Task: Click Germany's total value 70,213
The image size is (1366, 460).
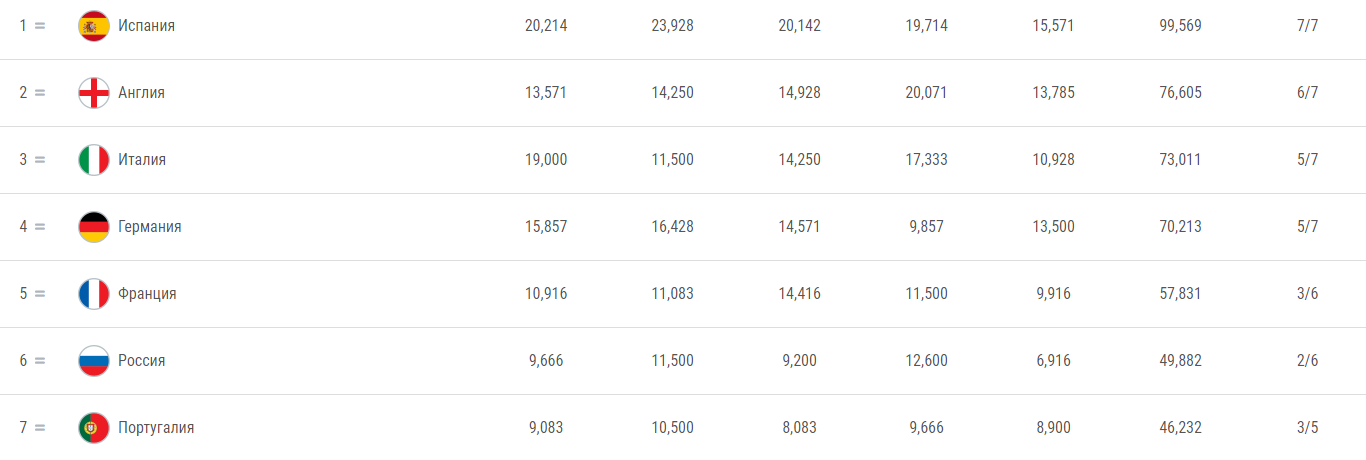Action: coord(1180,227)
